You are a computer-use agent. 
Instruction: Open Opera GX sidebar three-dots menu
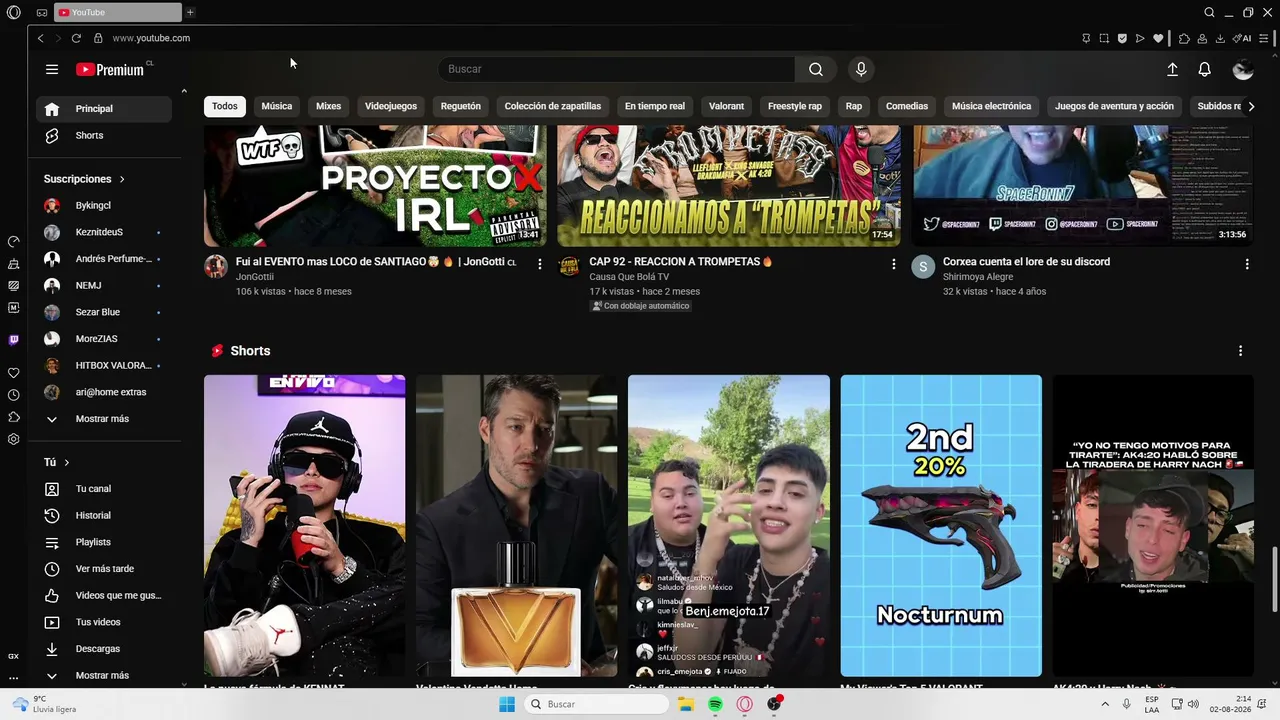(x=14, y=678)
